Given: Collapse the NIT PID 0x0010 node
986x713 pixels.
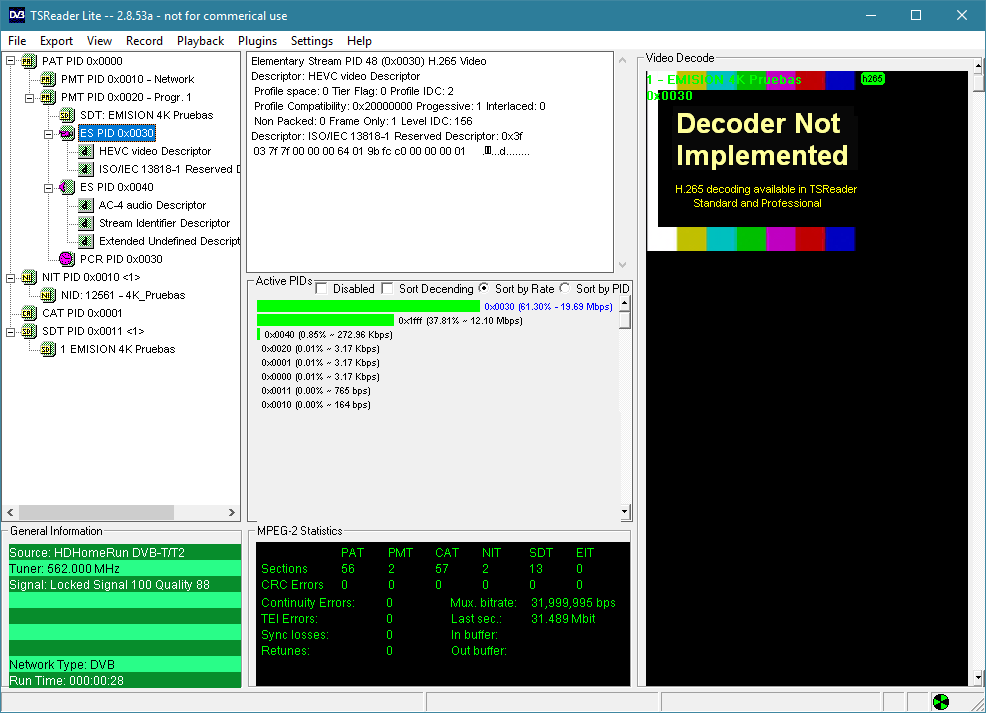Looking at the screenshot, I should coord(11,277).
